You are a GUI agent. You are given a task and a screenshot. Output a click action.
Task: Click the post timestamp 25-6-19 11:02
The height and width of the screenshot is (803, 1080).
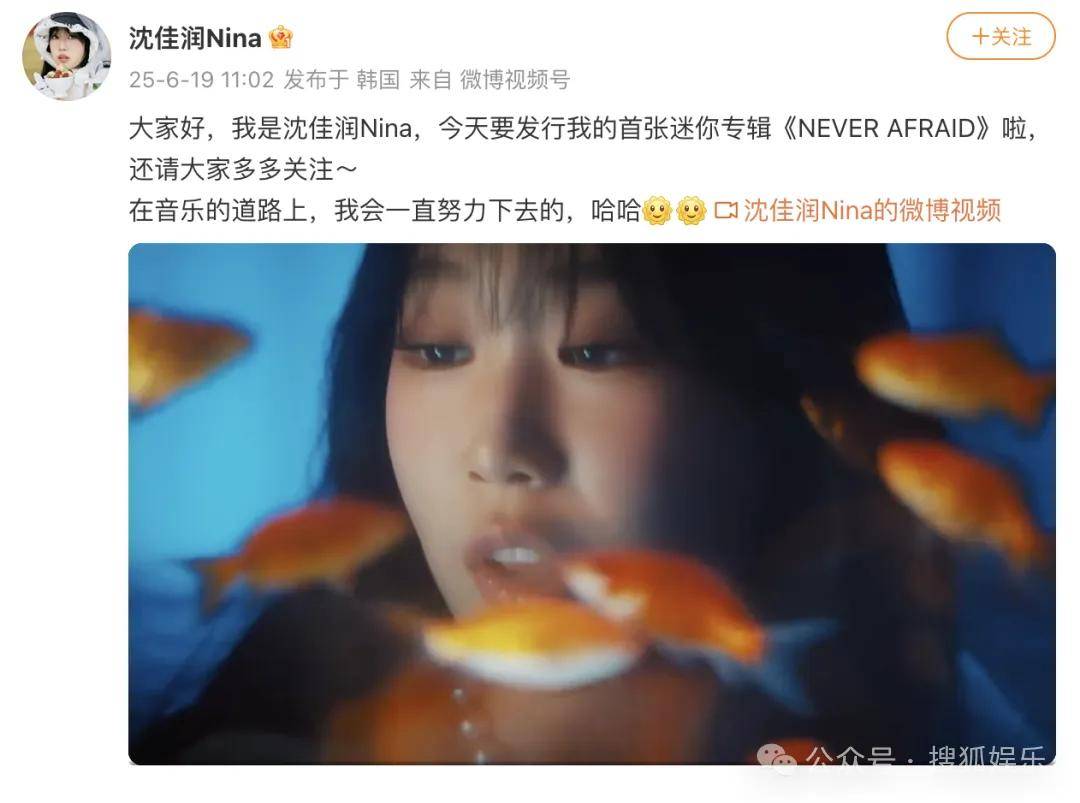coord(201,80)
